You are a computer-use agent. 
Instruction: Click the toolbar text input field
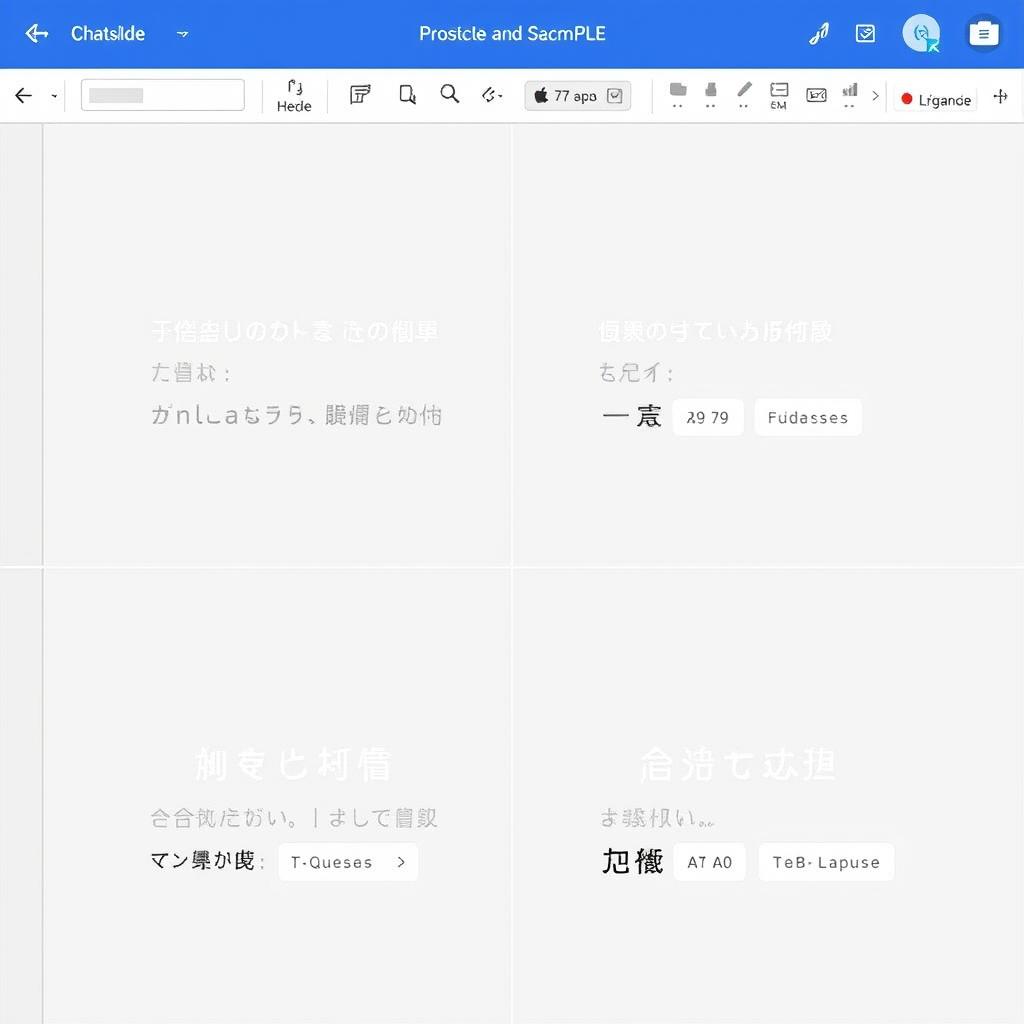(x=163, y=95)
